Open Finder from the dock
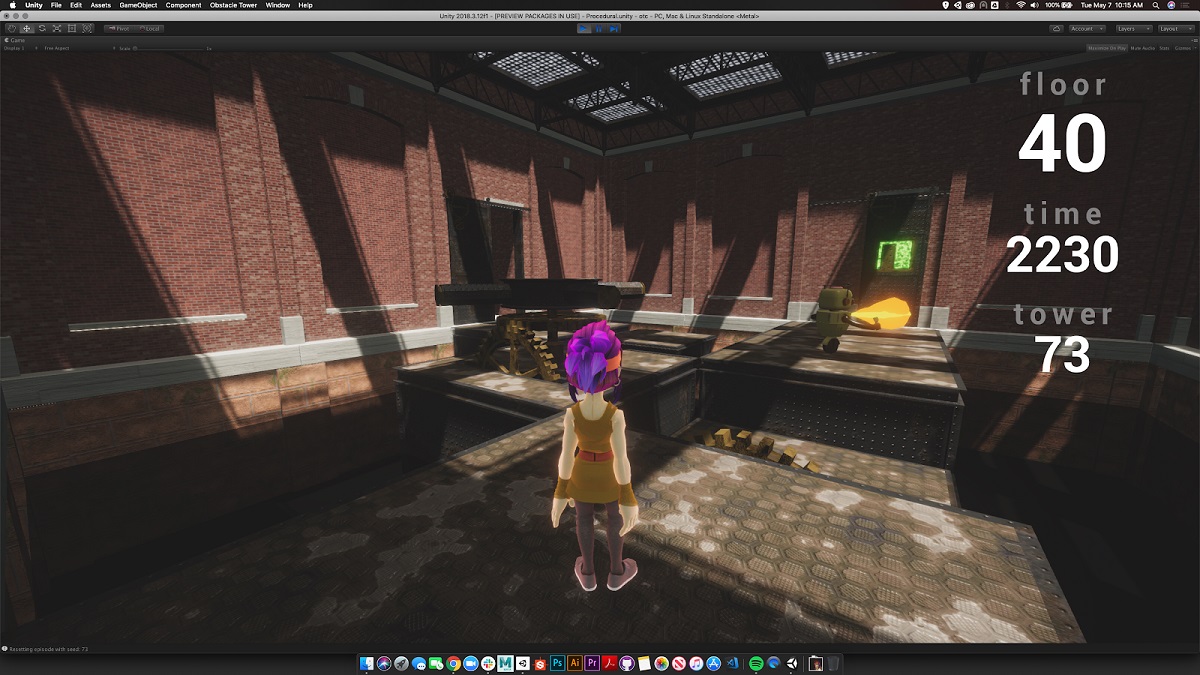1200x675 pixels. [367, 663]
